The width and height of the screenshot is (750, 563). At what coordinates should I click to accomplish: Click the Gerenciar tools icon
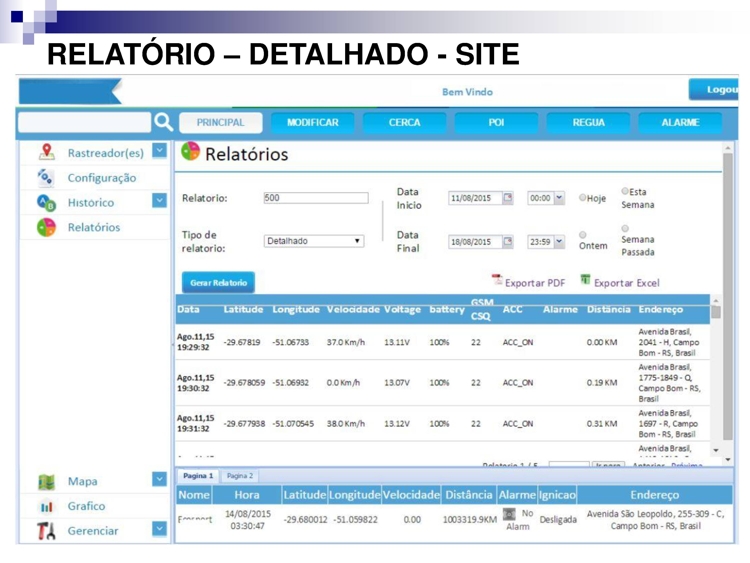click(44, 531)
